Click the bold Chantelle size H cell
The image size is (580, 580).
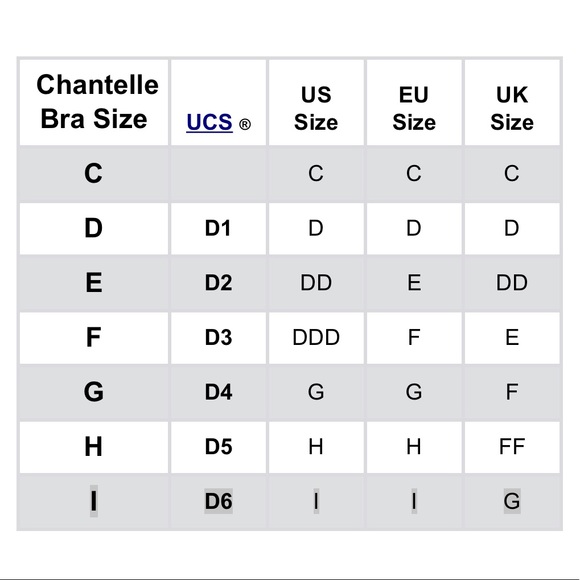94,447
